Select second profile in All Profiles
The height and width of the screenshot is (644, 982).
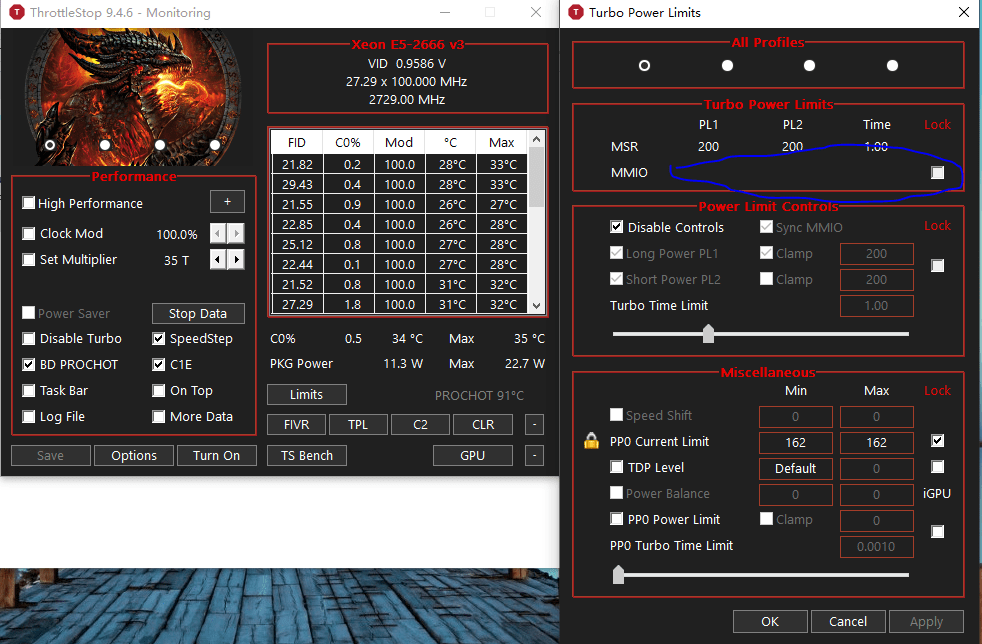click(x=727, y=65)
